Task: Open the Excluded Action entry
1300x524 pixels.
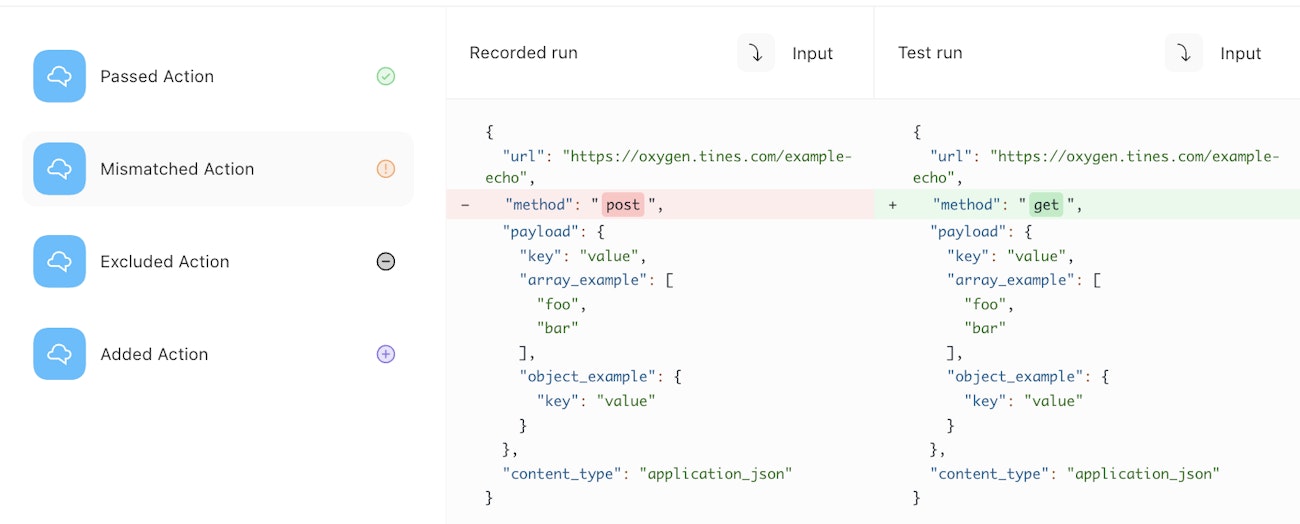Action: tap(165, 261)
